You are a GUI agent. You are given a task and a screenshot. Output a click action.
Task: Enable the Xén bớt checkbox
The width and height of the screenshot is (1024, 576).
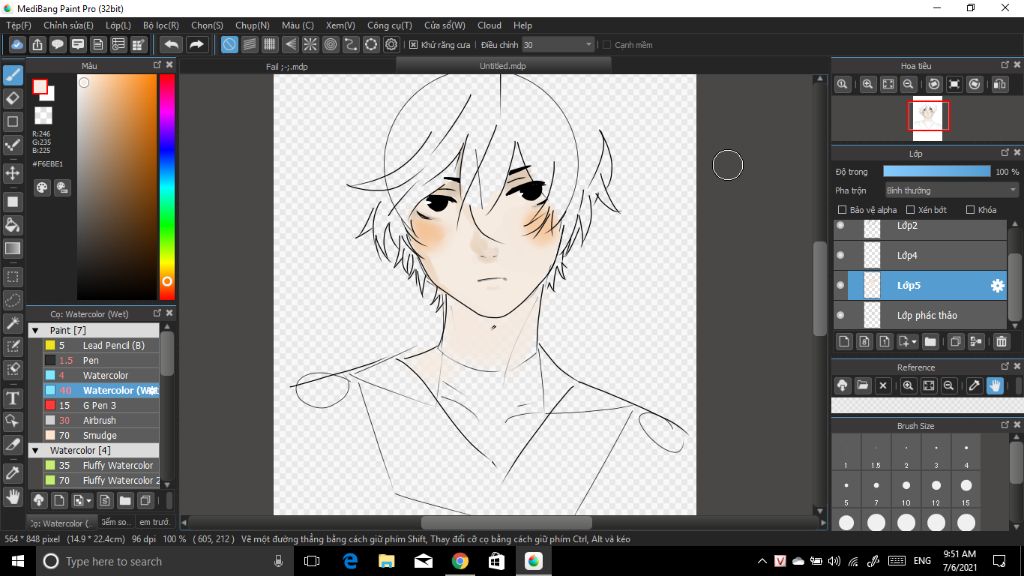pyautogui.click(x=910, y=210)
